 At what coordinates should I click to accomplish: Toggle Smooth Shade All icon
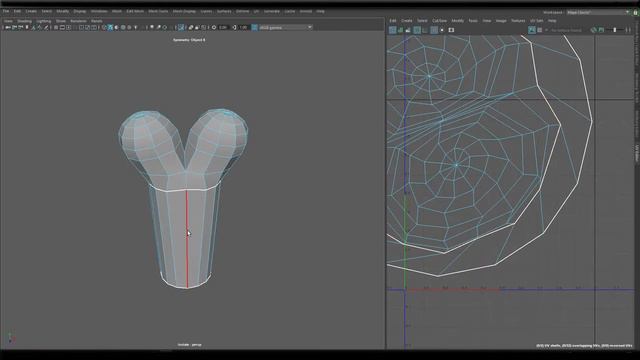[x=110, y=27]
